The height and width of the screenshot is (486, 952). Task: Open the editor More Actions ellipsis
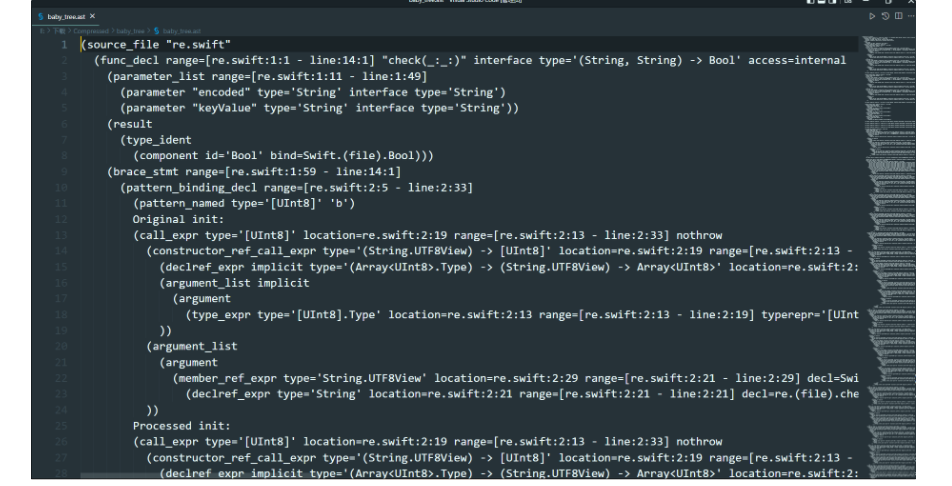point(911,16)
